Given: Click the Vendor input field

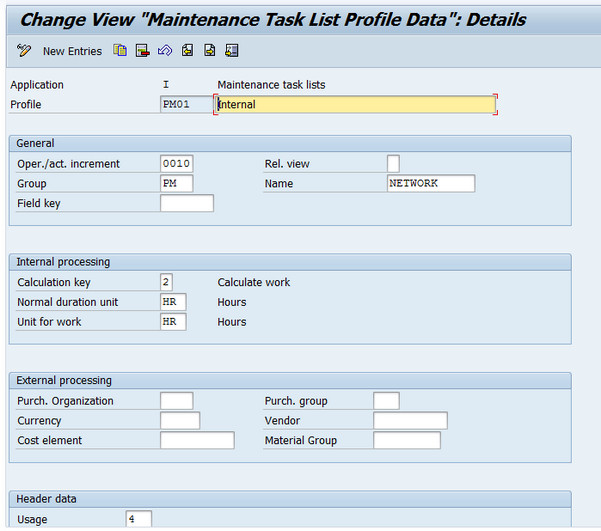Looking at the screenshot, I should pyautogui.click(x=410, y=421).
